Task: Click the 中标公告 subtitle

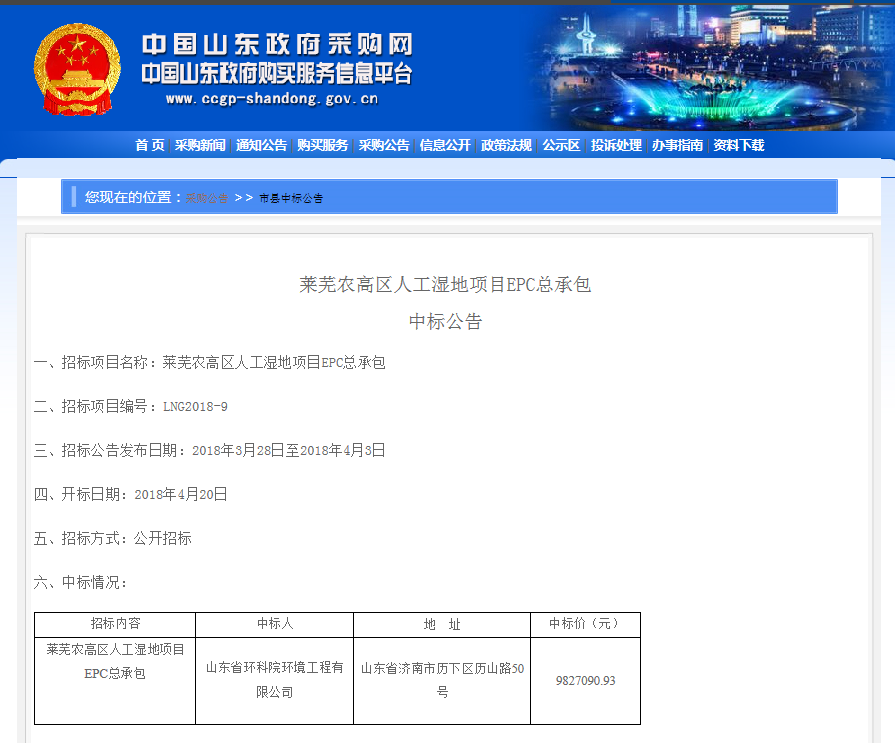Action: pos(446,321)
